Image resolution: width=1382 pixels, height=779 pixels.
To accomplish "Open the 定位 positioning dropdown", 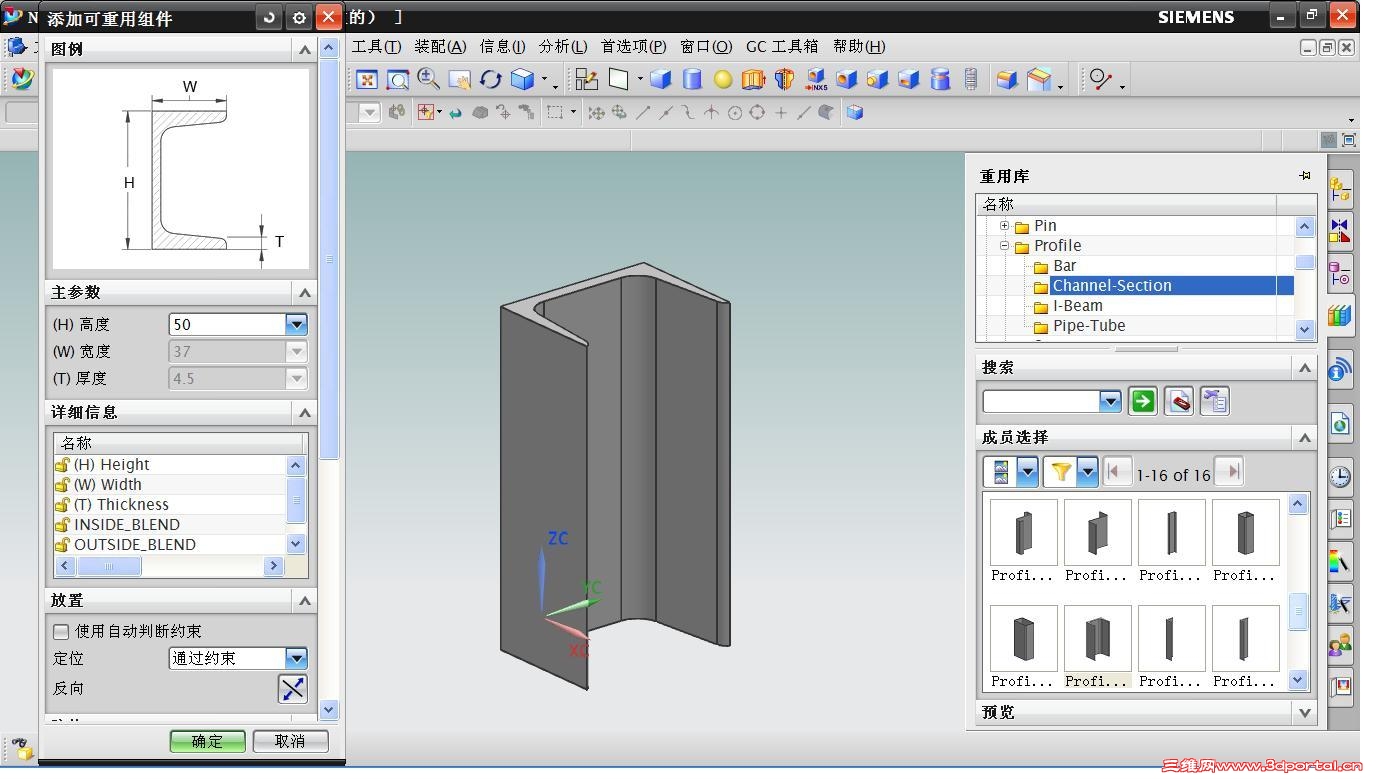I will click(x=296, y=658).
